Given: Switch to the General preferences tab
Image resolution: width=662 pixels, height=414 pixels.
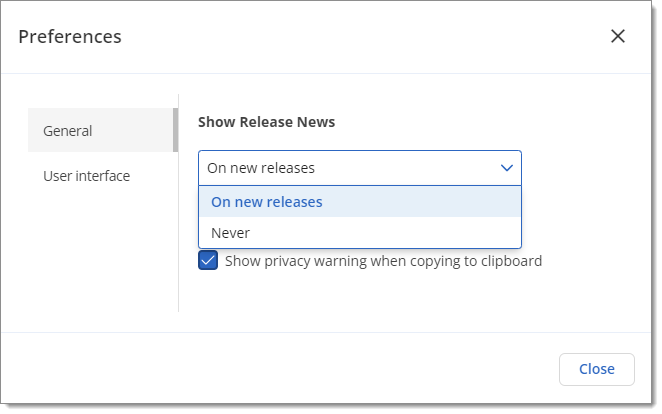Looking at the screenshot, I should pyautogui.click(x=103, y=130).
